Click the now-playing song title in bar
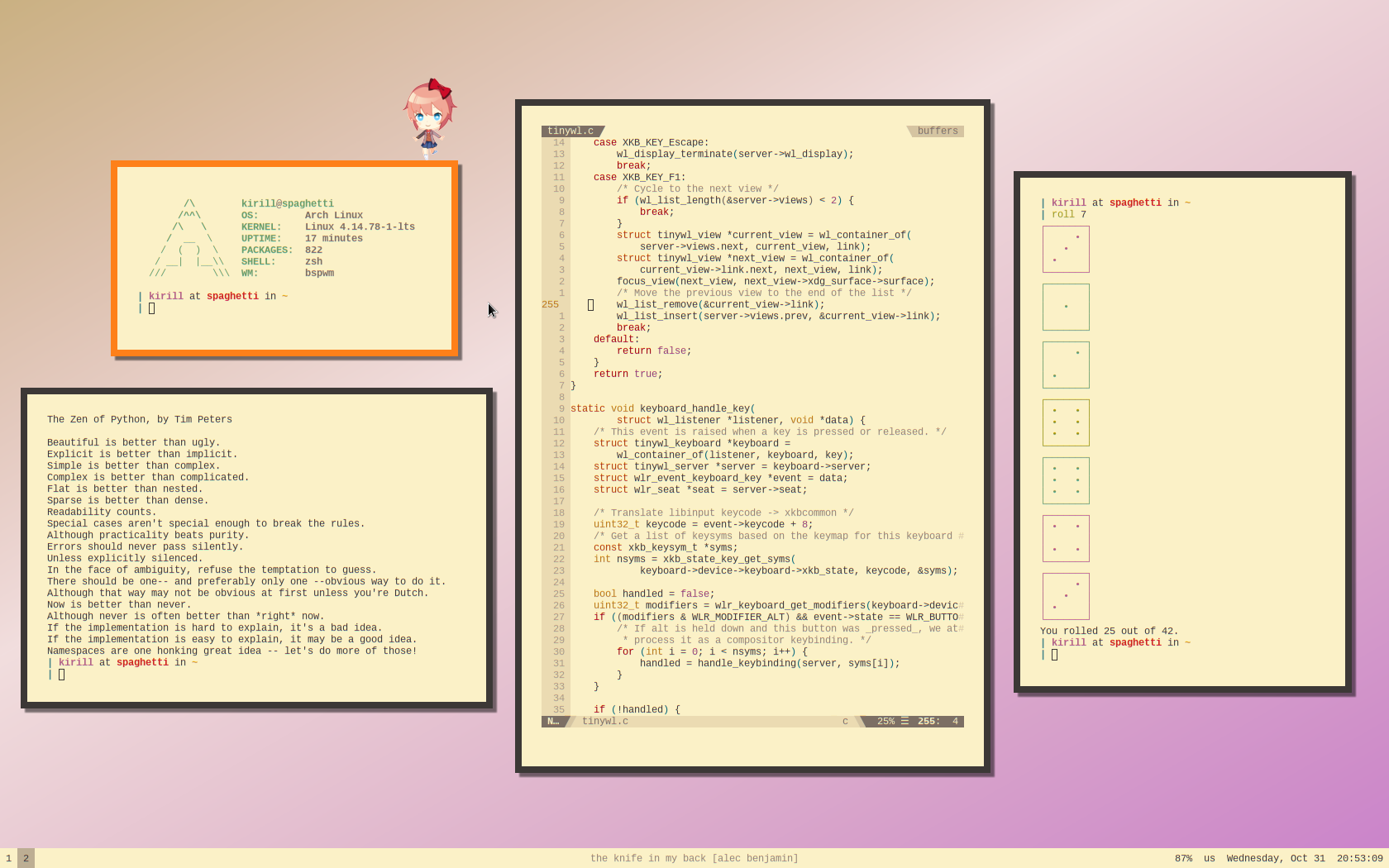 (694, 858)
